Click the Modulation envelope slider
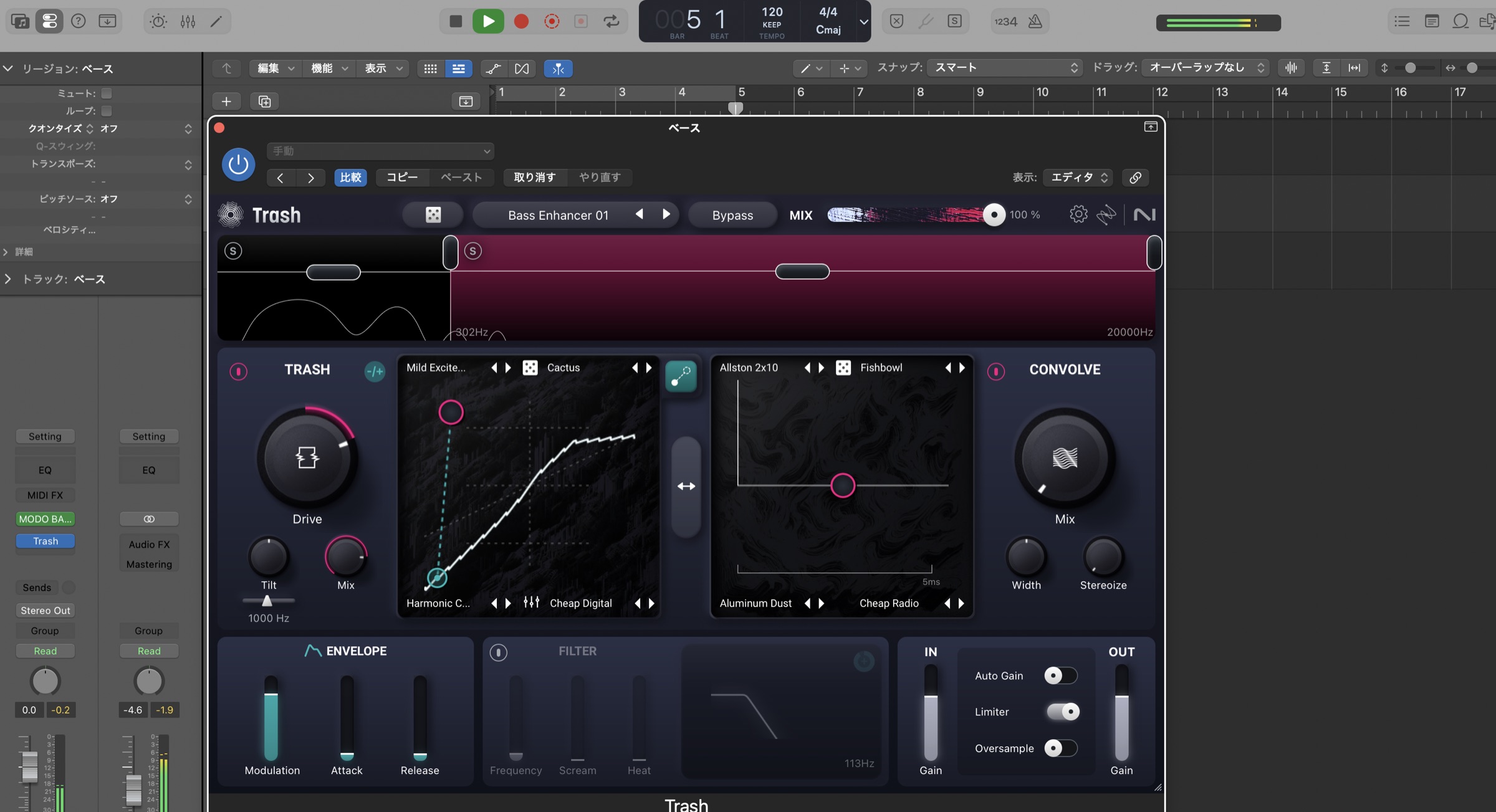1496x812 pixels. 271,717
